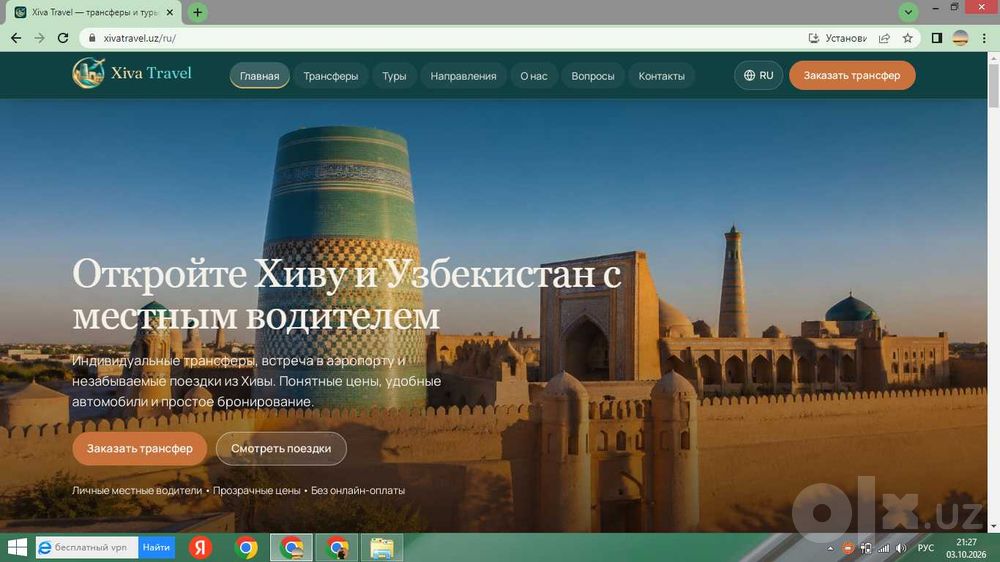The height and width of the screenshot is (562, 1000).
Task: Open the third Chrome profile taskbar icon
Action: 337,547
